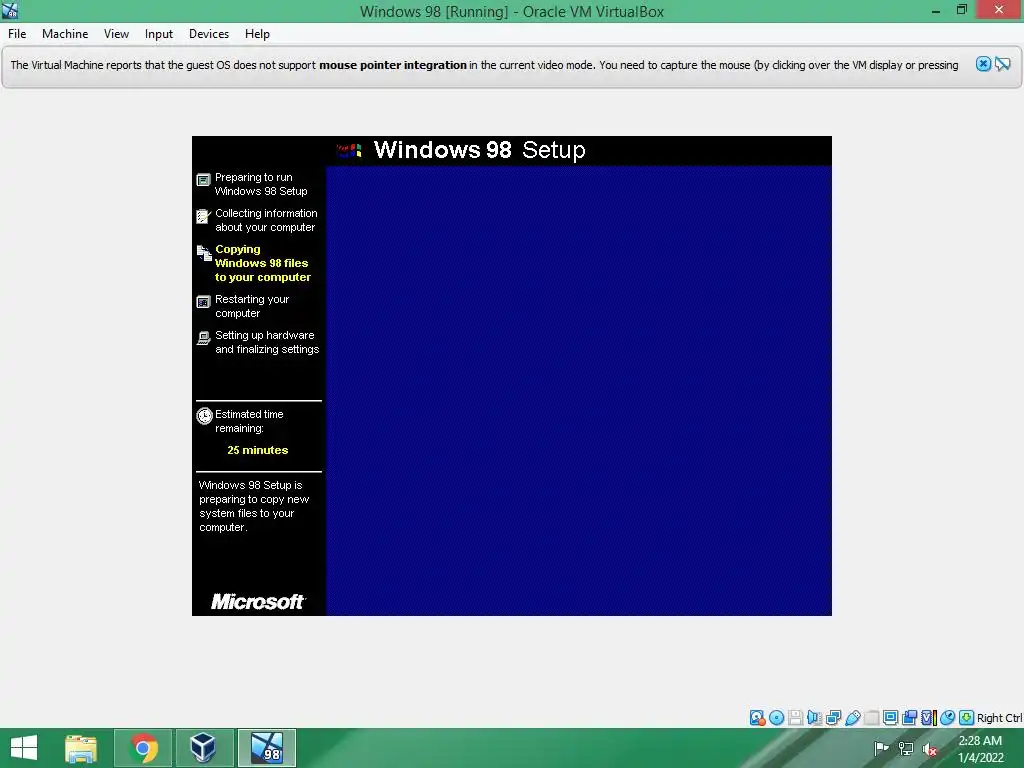Open the File menu

pos(17,34)
